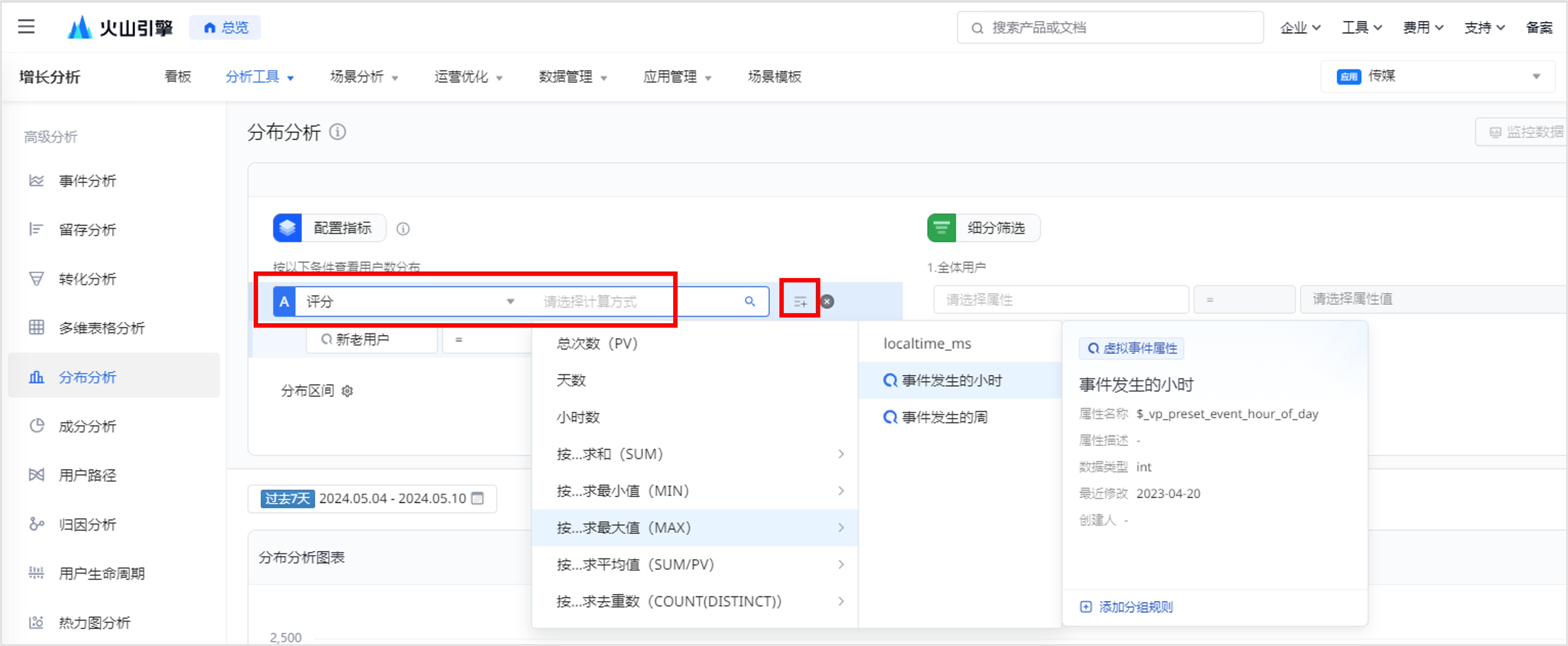The width and height of the screenshot is (1568, 646).
Task: Expand 按...求最小值（MIN） submenu
Action: (x=695, y=491)
